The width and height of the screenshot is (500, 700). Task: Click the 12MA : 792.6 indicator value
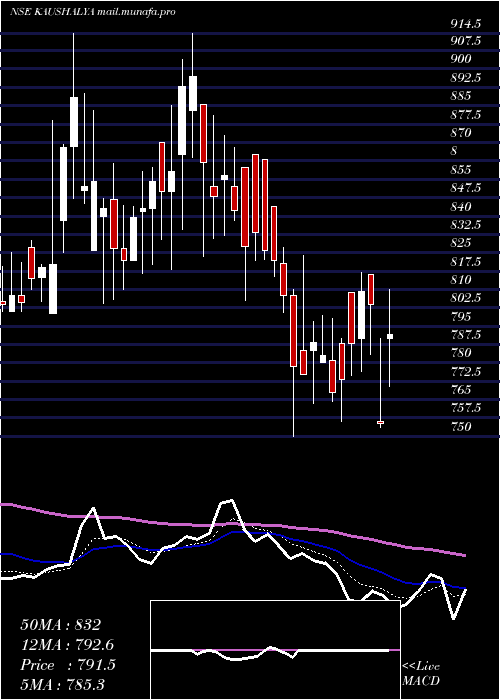point(67,645)
